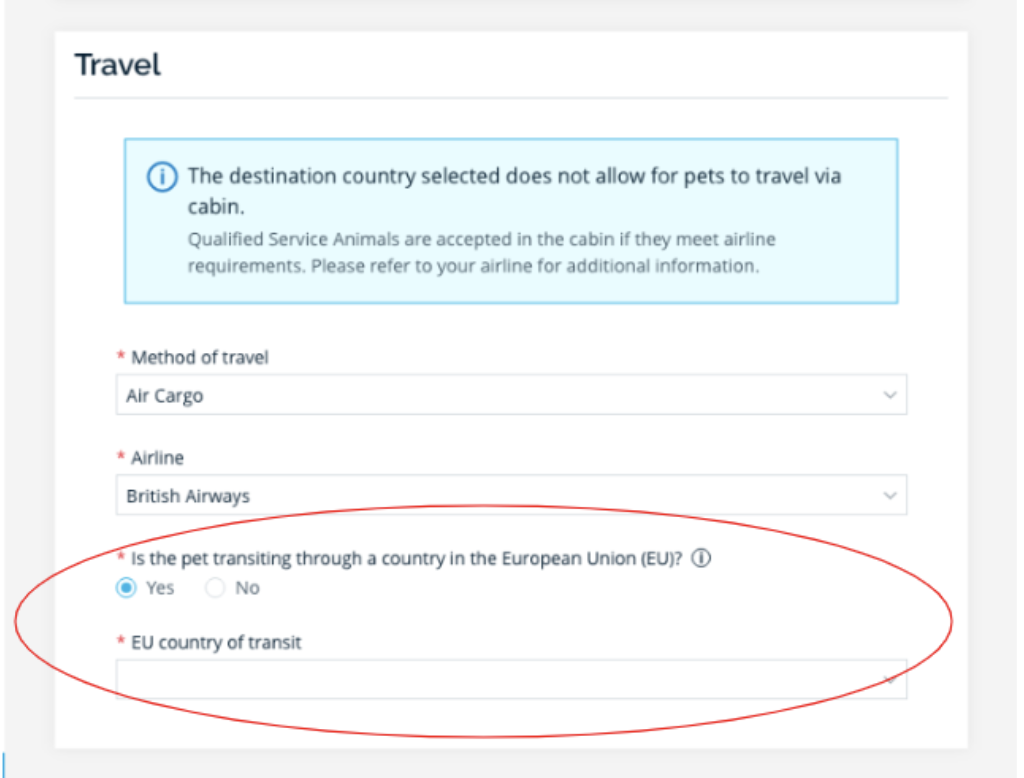The image size is (1024, 778).
Task: Click the destination country cabin notice headline
Action: [515, 191]
